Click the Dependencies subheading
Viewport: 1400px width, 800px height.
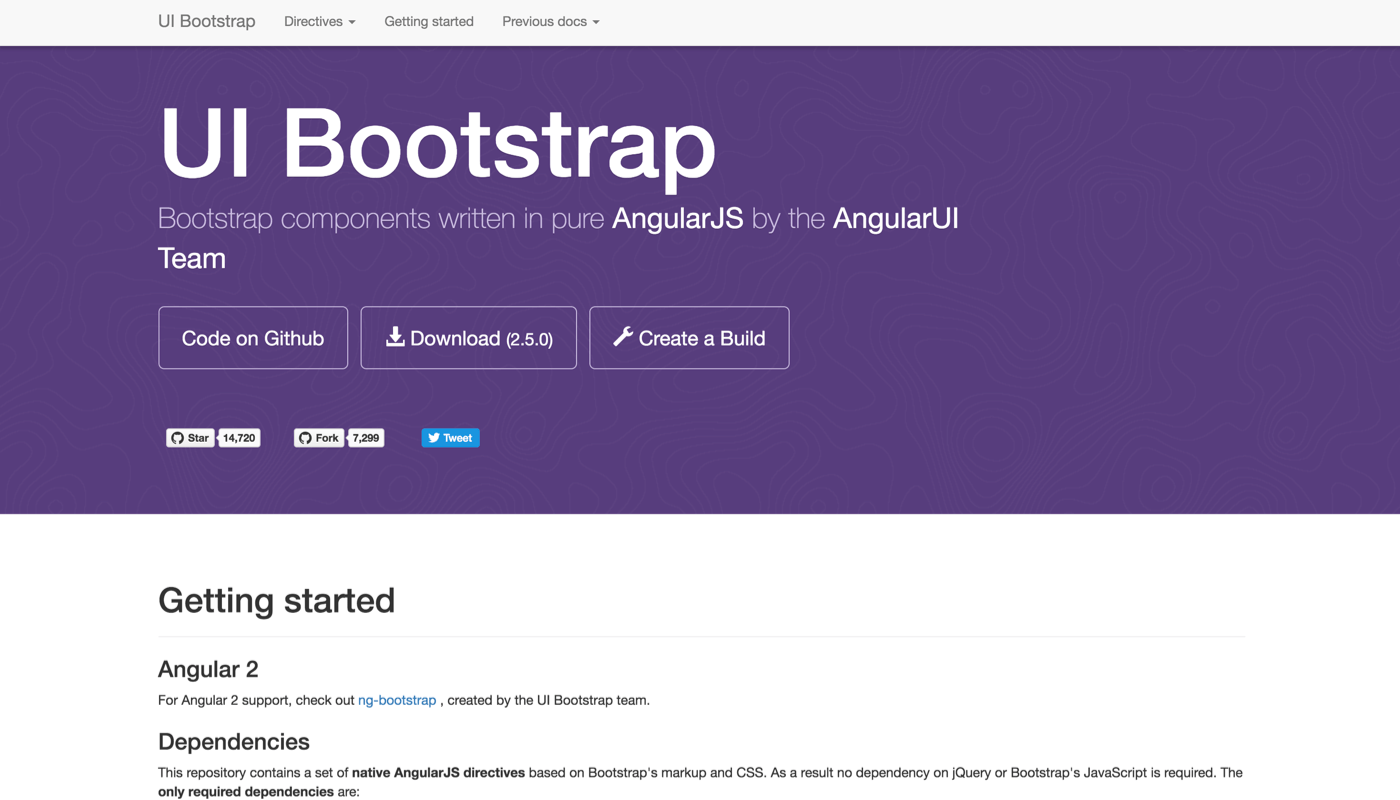click(x=234, y=742)
